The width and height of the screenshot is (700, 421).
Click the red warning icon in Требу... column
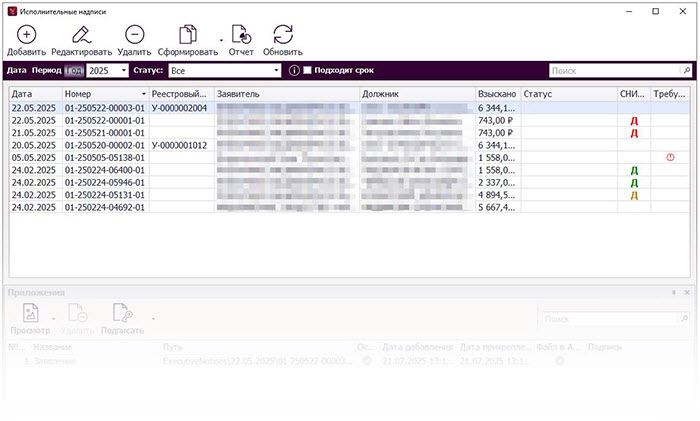[x=670, y=157]
